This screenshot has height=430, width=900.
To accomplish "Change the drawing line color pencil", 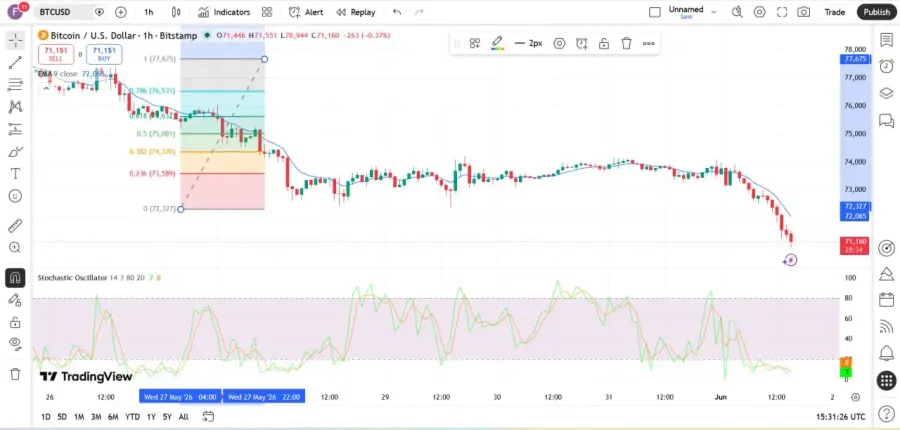I will coord(498,43).
